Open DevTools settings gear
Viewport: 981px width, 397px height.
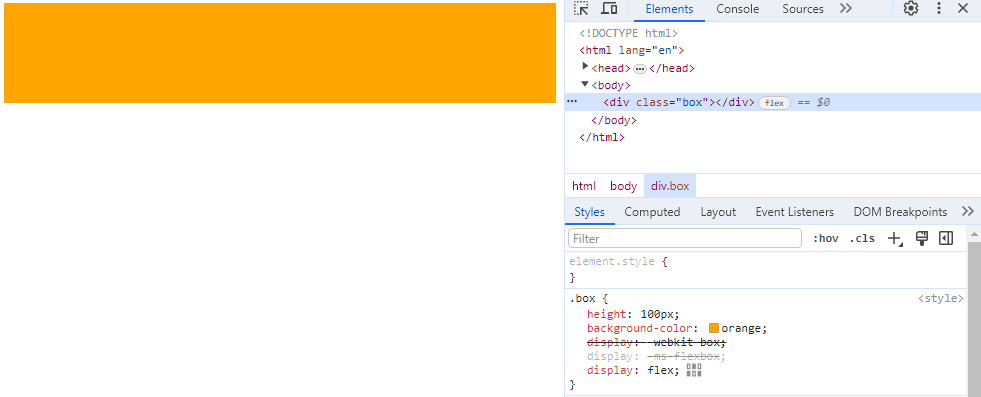click(x=911, y=9)
